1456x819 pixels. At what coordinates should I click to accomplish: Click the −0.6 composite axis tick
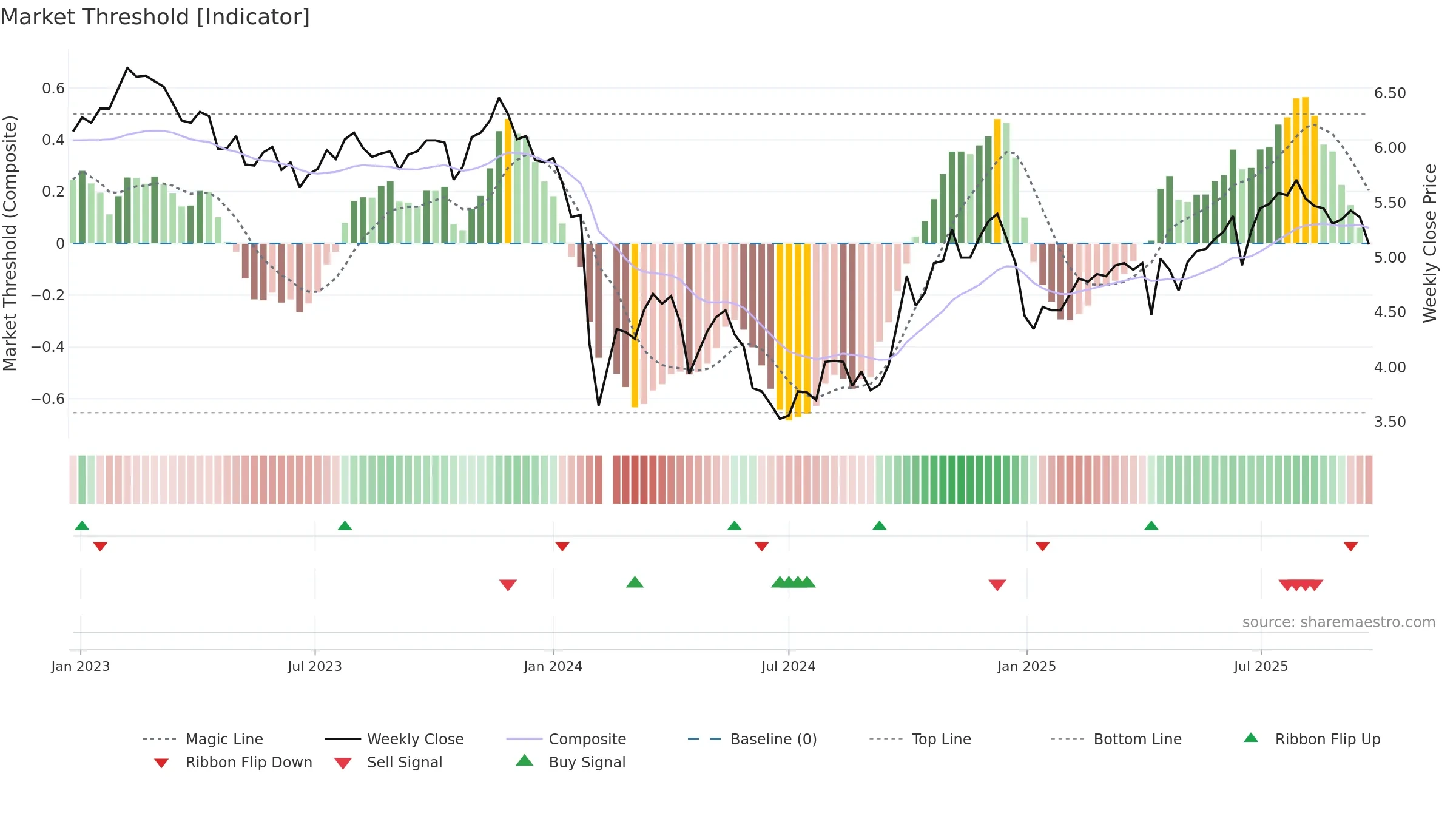pyautogui.click(x=47, y=399)
